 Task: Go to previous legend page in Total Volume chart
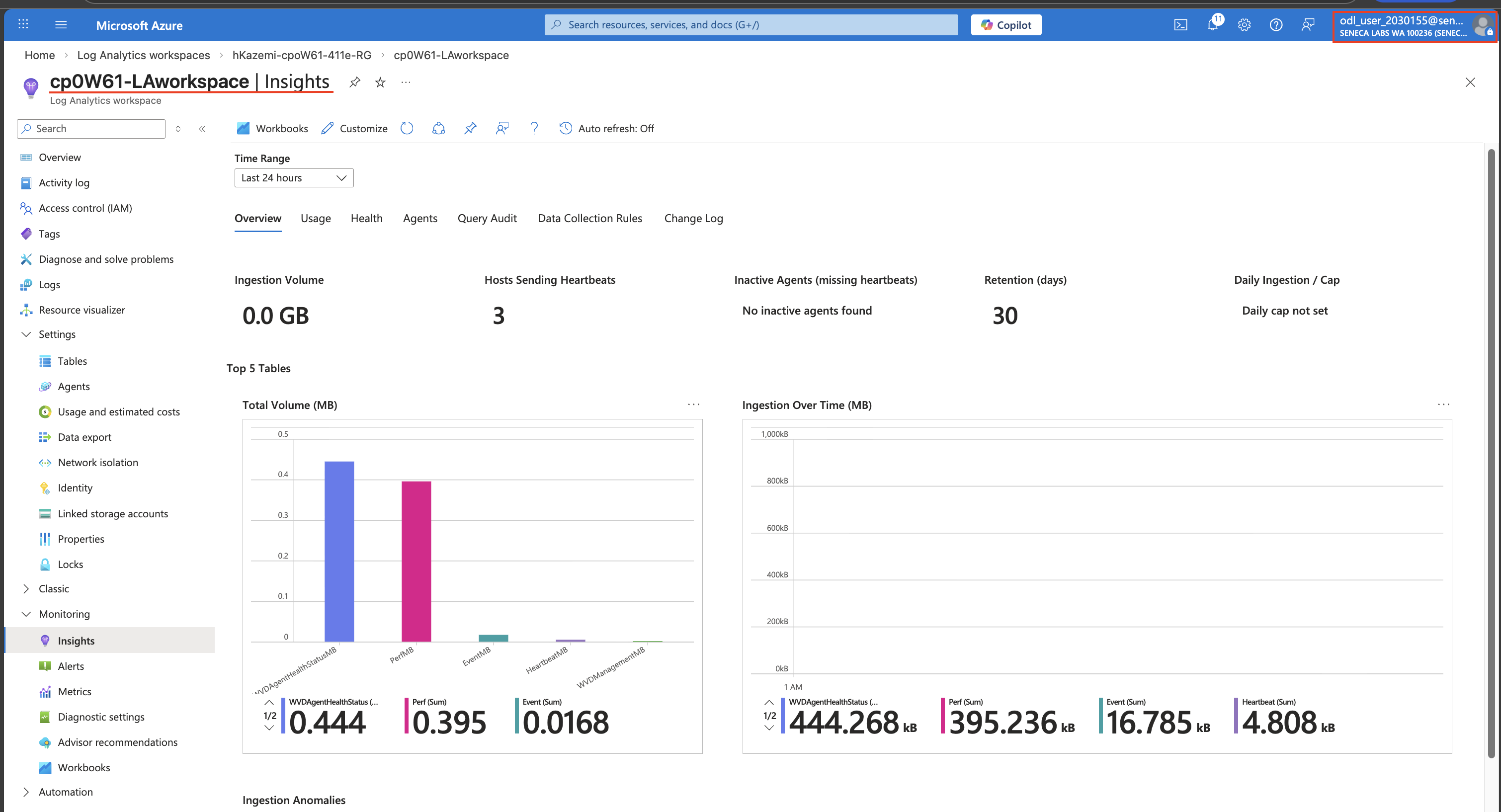click(x=269, y=703)
